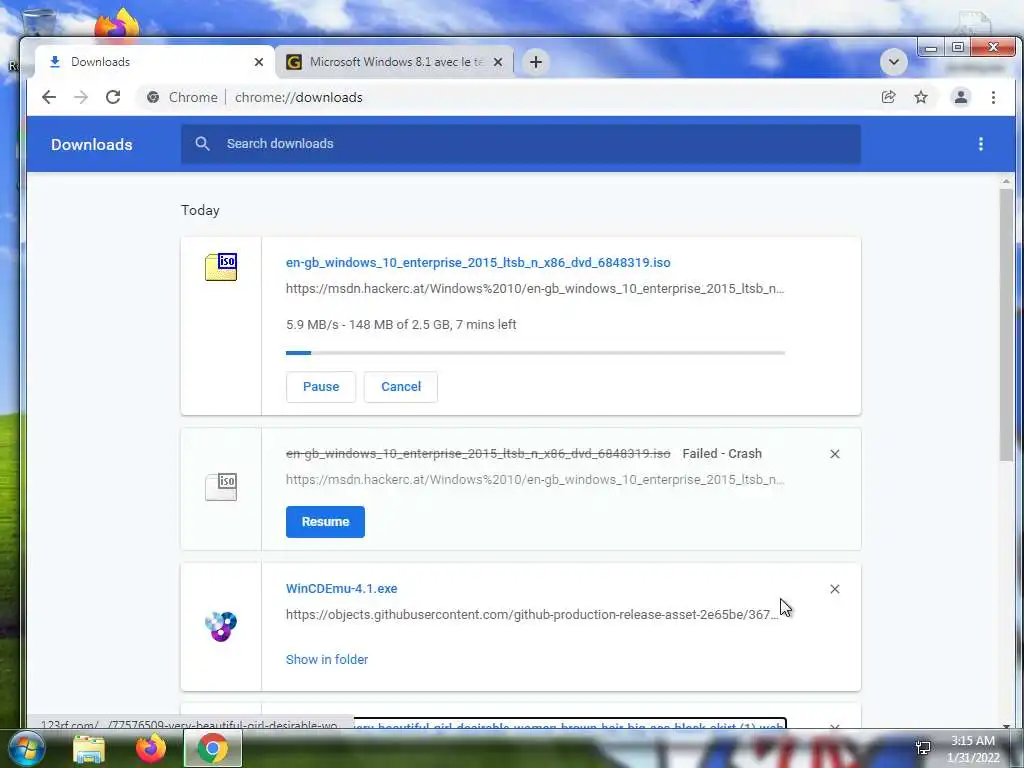The height and width of the screenshot is (768, 1024).
Task: Open the en-gb_windows_10 ISO file link
Action: click(478, 263)
